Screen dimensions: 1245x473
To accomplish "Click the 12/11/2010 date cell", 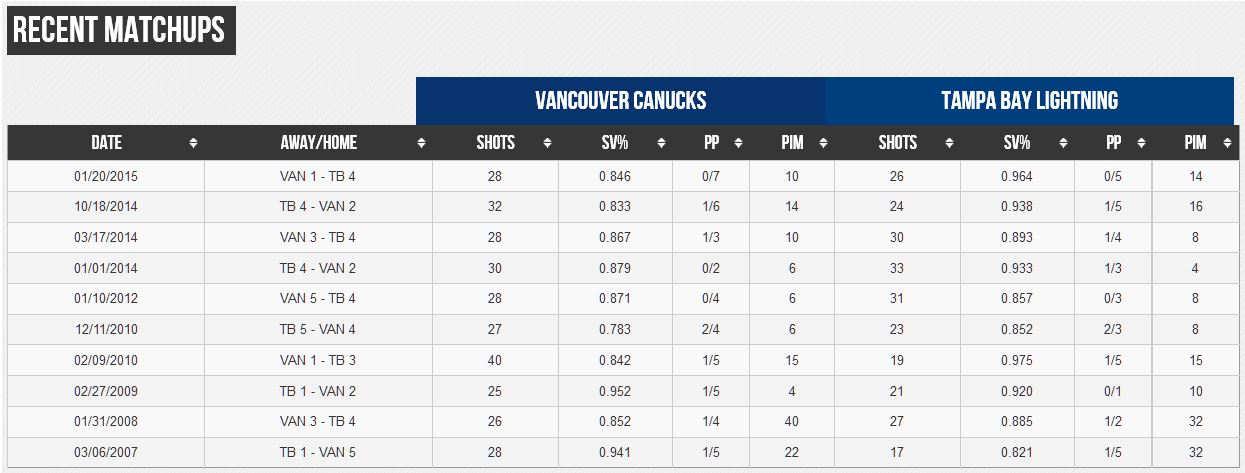I will 106,330.
